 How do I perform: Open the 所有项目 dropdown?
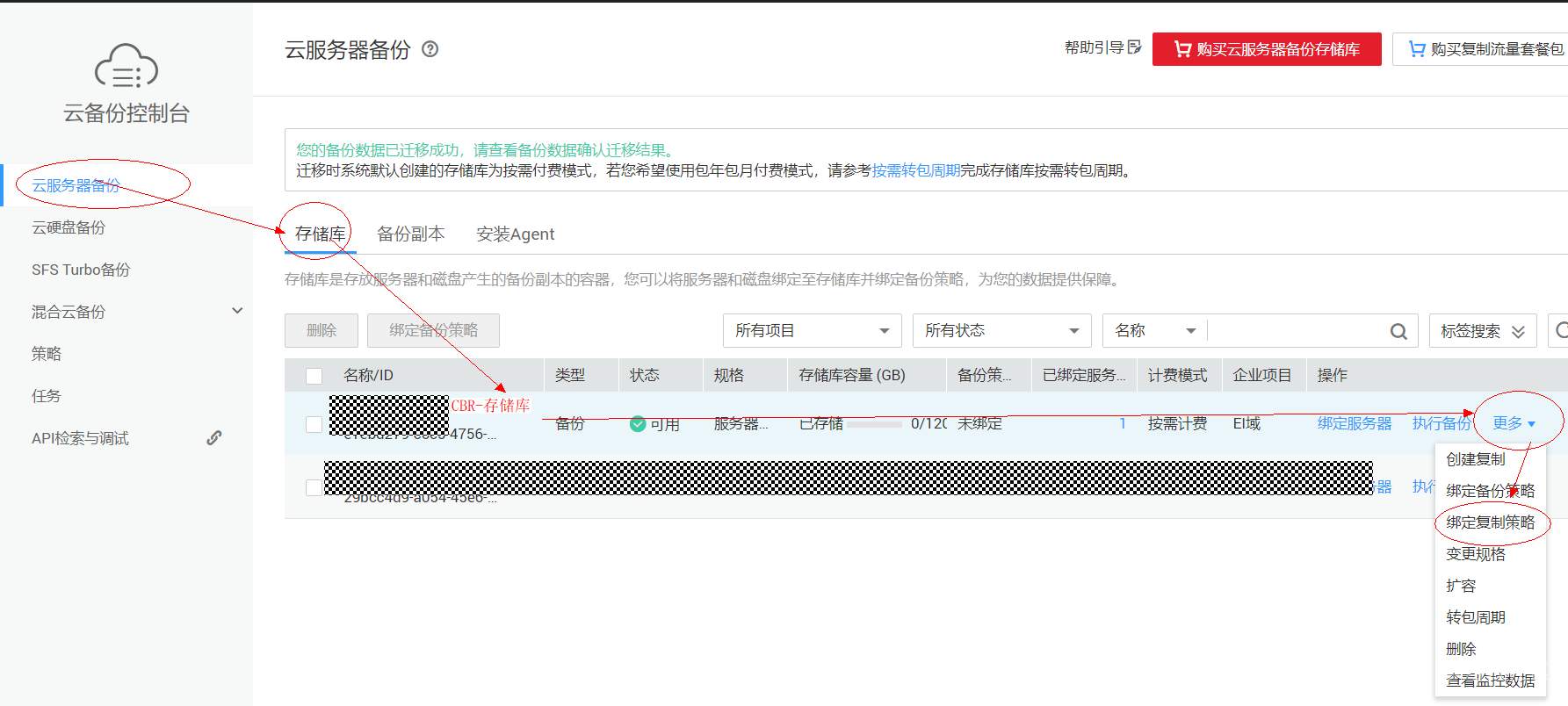[x=813, y=331]
